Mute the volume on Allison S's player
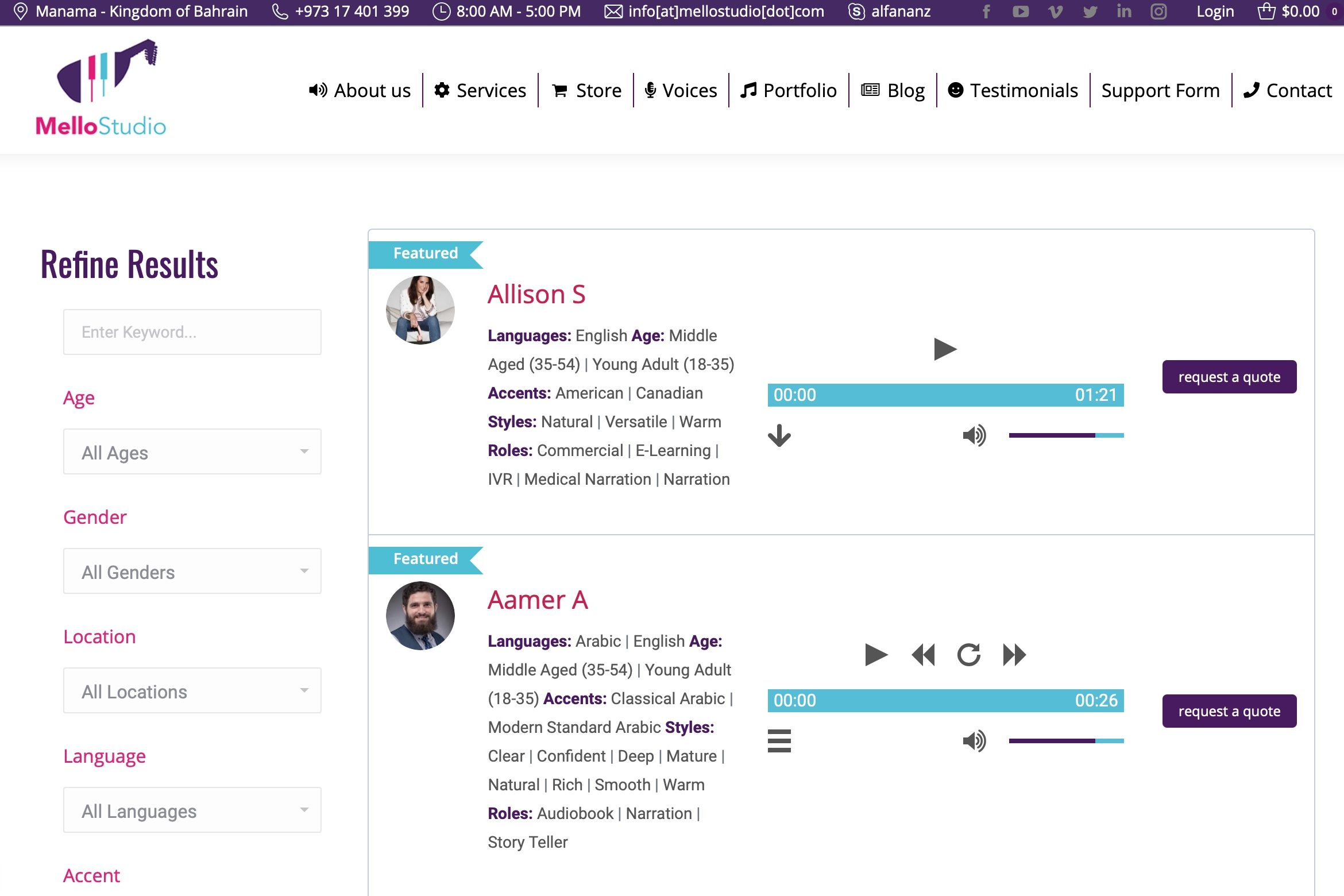 click(x=975, y=435)
